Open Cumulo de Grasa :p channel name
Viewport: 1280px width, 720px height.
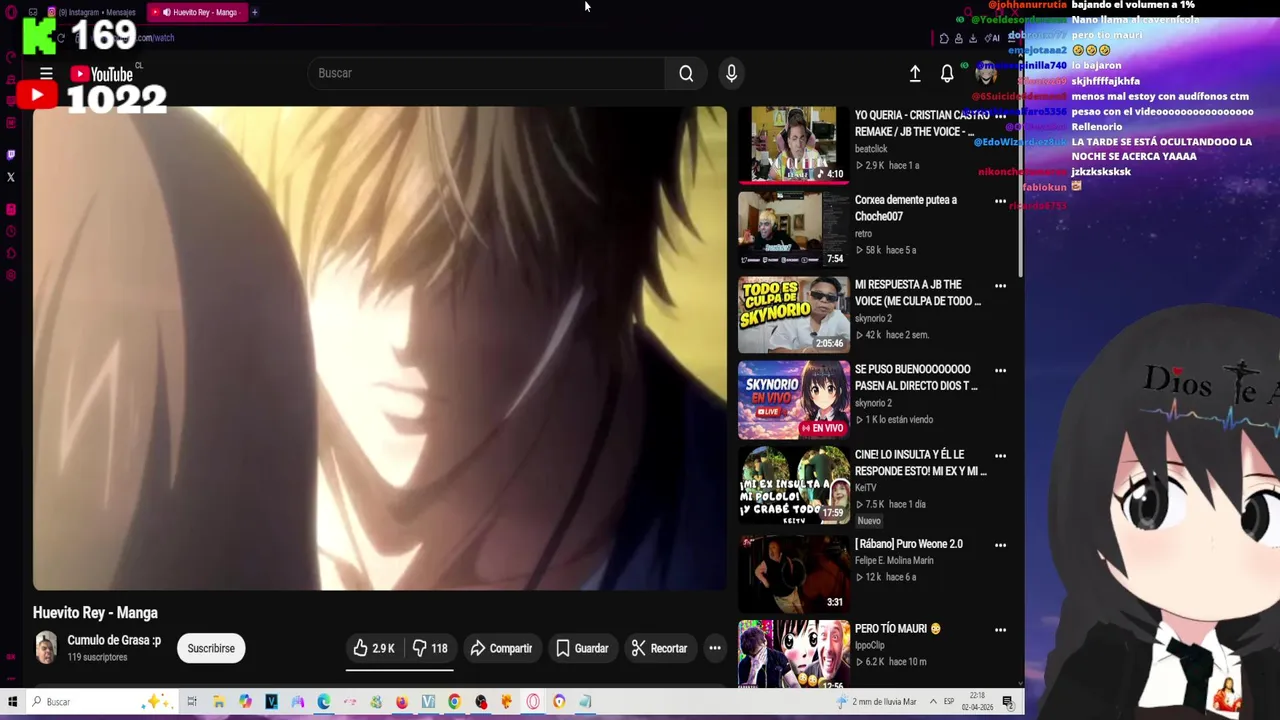click(x=114, y=640)
